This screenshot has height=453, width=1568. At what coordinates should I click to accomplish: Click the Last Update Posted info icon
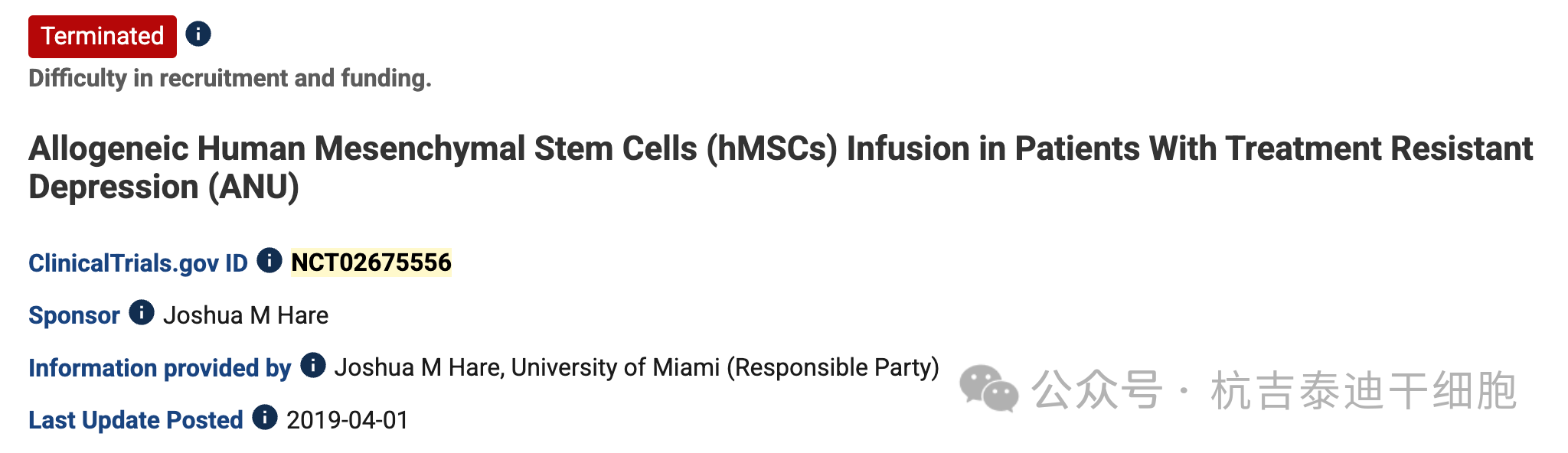(265, 418)
